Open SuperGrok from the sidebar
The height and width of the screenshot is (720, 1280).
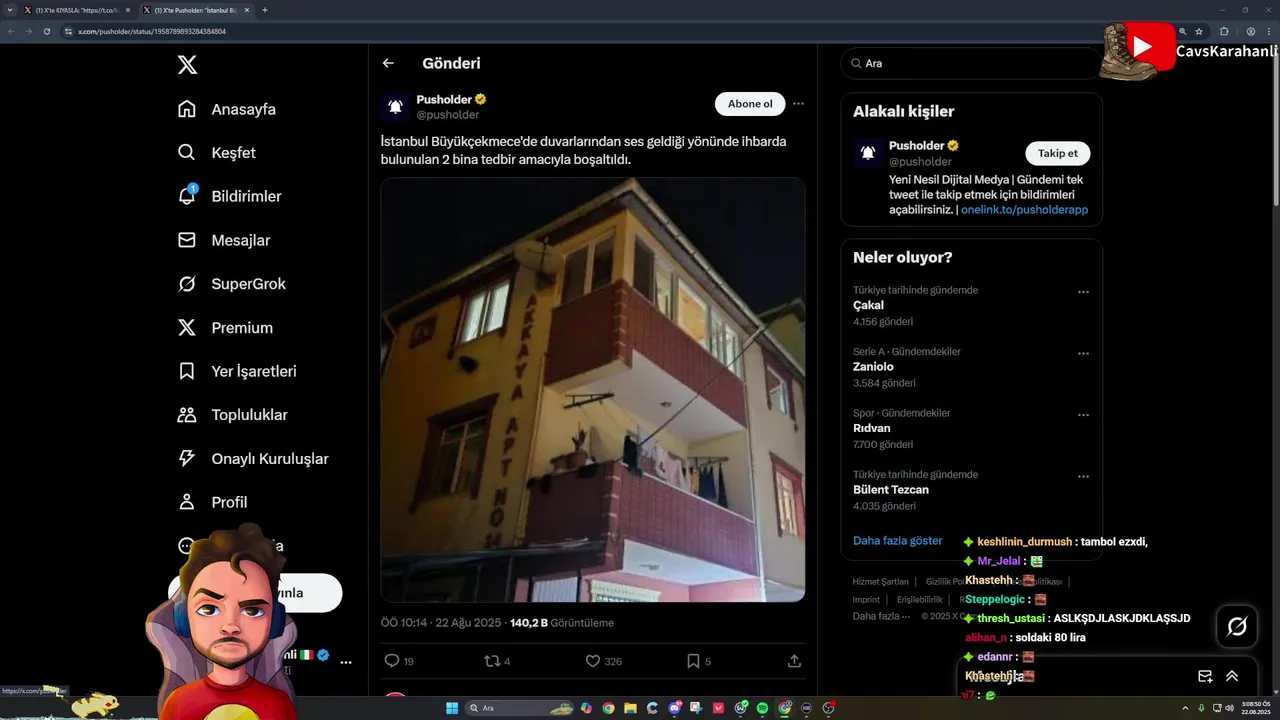[x=231, y=284]
